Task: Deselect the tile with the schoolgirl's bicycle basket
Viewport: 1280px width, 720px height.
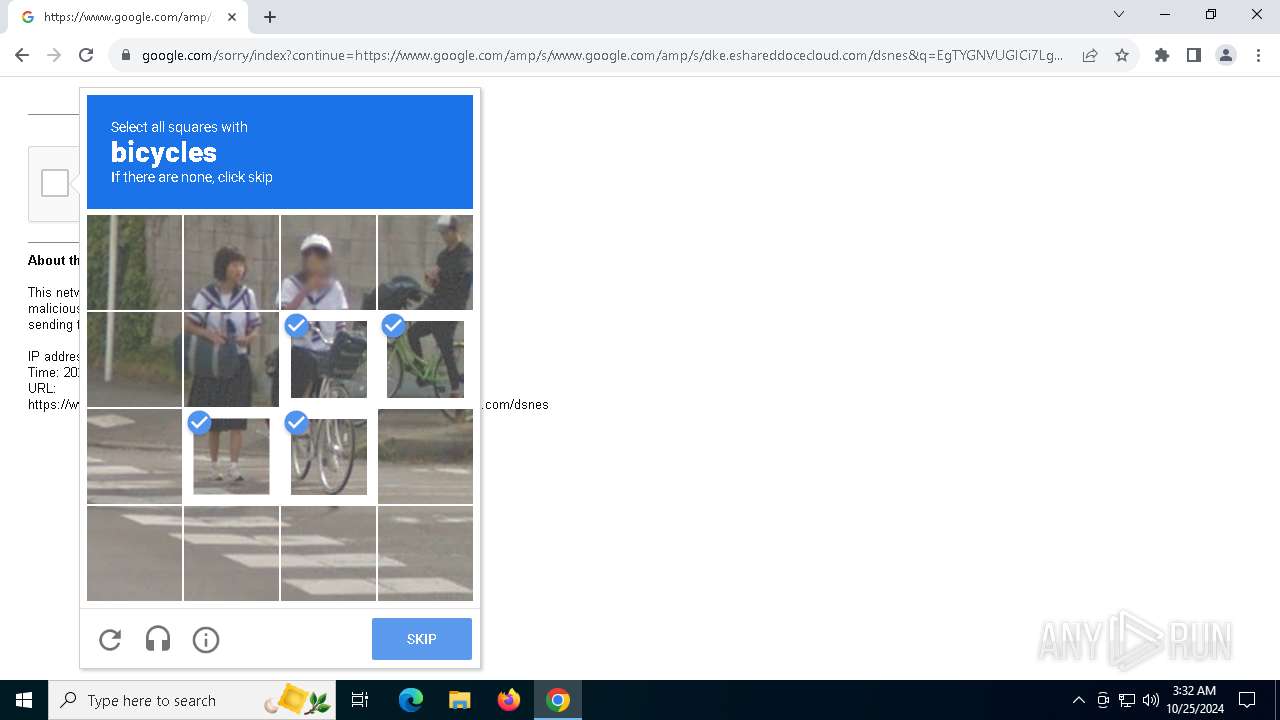Action: coord(328,359)
